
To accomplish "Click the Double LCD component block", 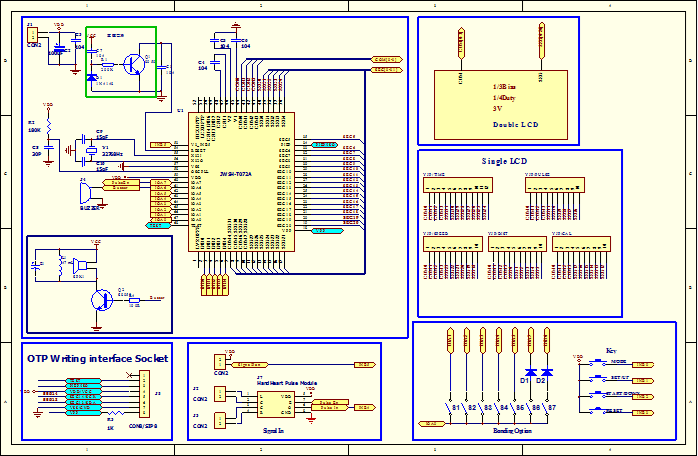I will click(x=501, y=104).
